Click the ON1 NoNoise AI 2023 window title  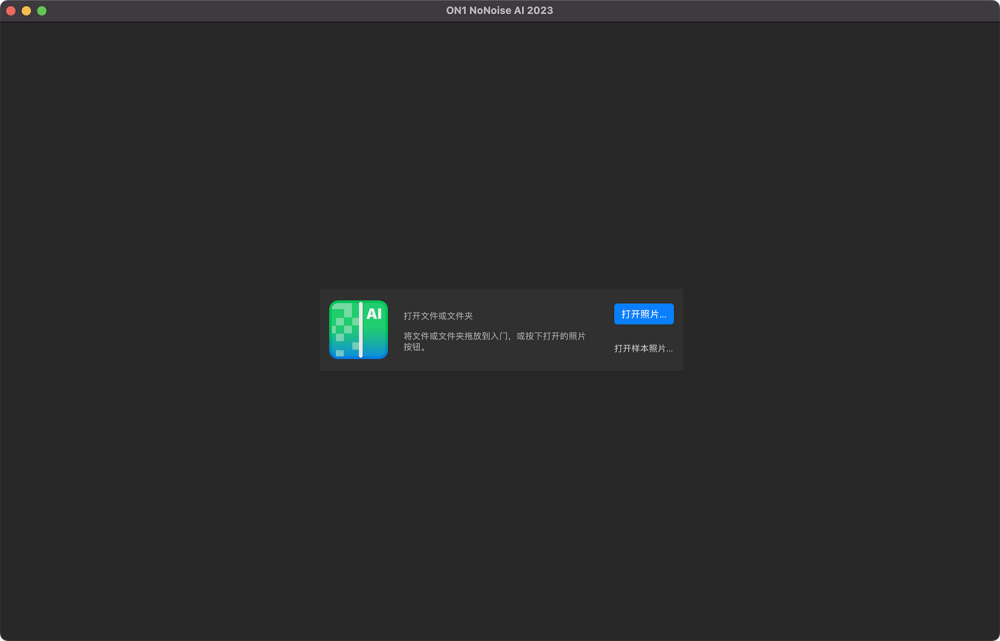click(x=499, y=10)
